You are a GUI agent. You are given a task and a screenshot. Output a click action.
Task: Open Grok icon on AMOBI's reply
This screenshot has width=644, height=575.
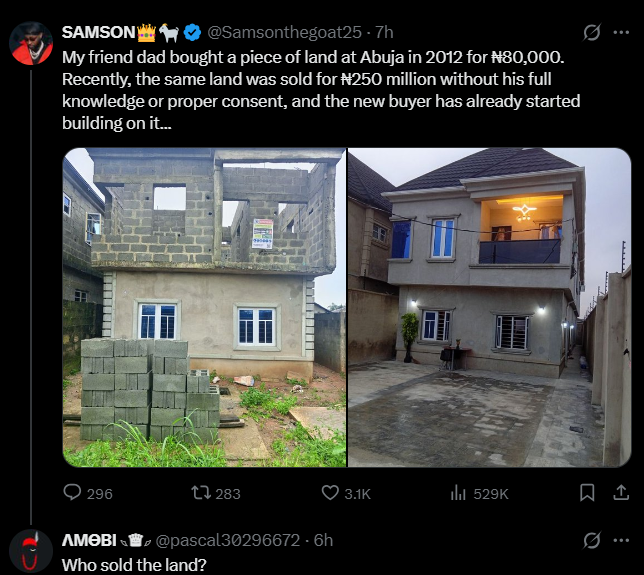[592, 541]
